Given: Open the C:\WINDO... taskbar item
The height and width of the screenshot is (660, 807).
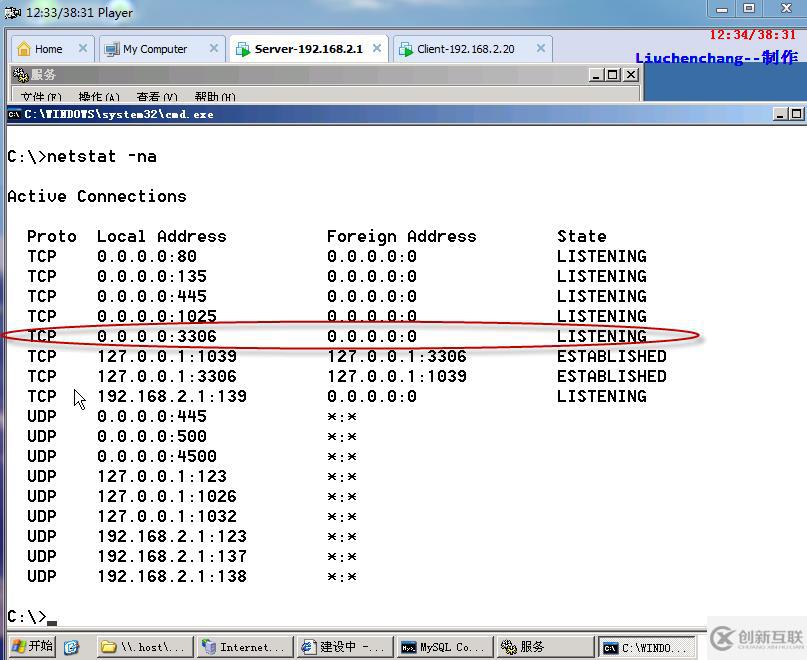Looking at the screenshot, I should 646,648.
